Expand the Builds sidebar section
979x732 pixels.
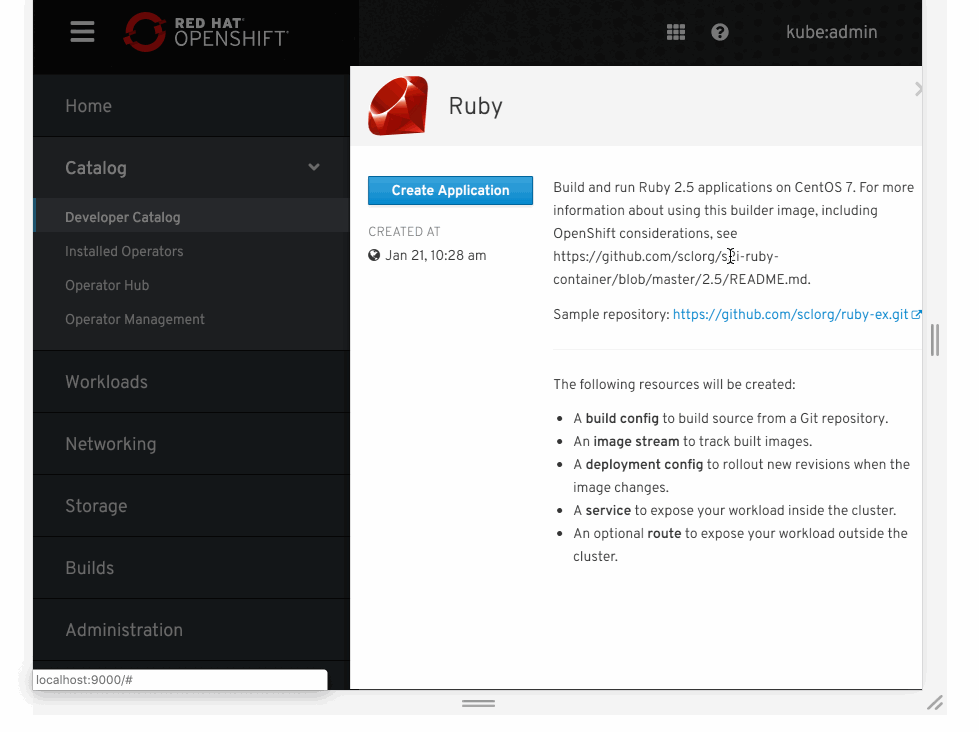(x=191, y=568)
